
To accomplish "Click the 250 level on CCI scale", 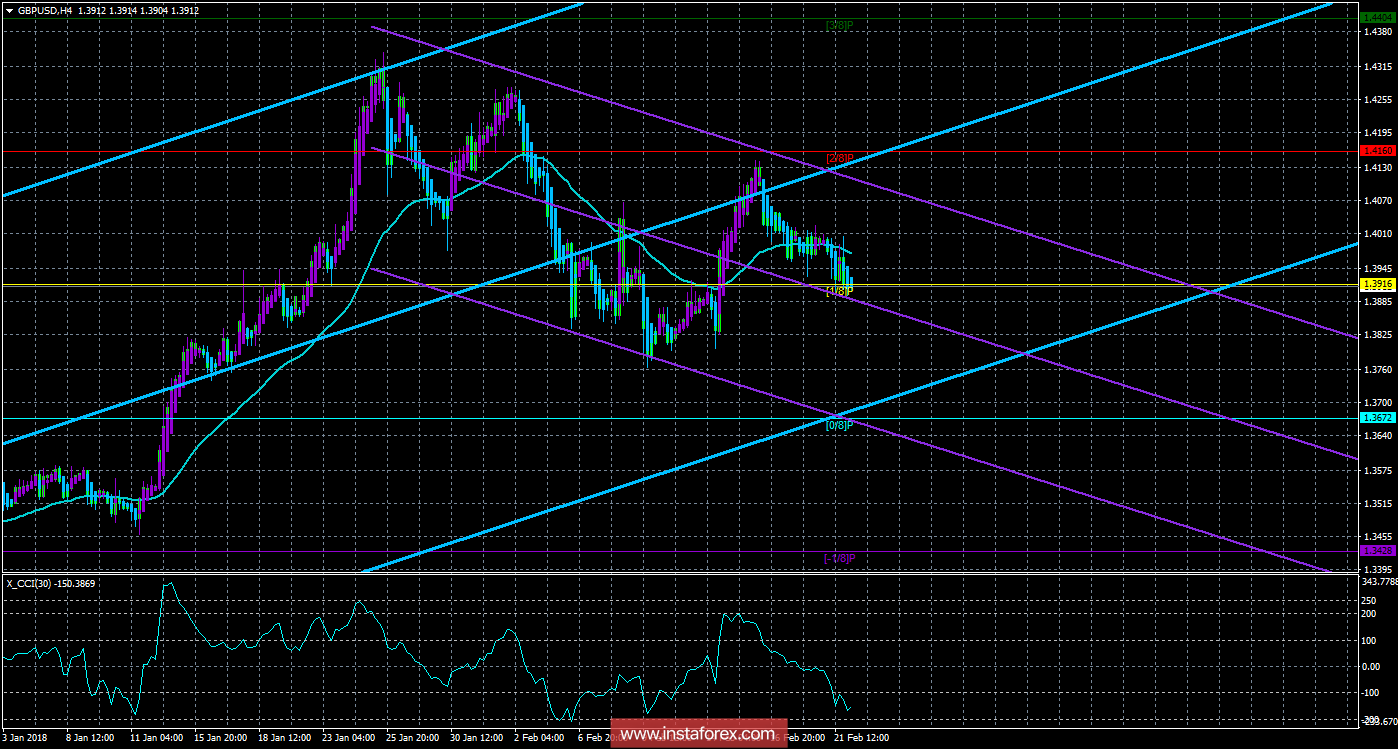I will 1371,600.
